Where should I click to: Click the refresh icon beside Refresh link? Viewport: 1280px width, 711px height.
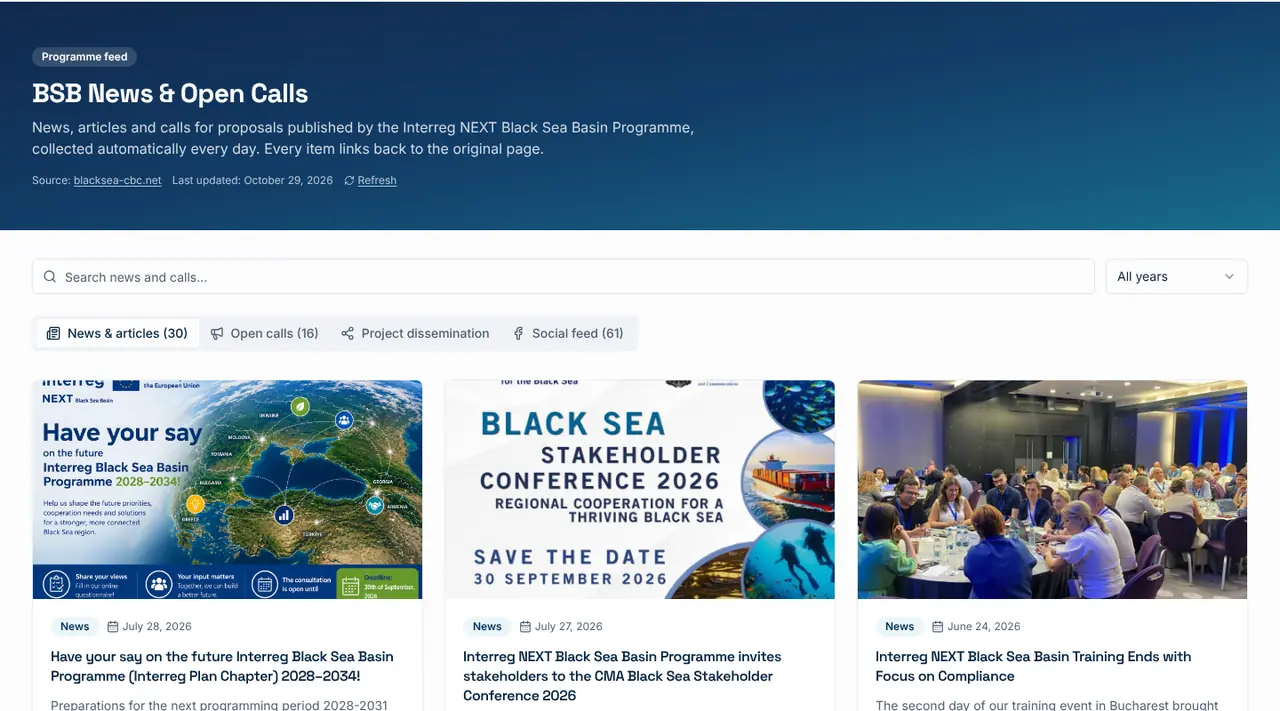pos(349,181)
